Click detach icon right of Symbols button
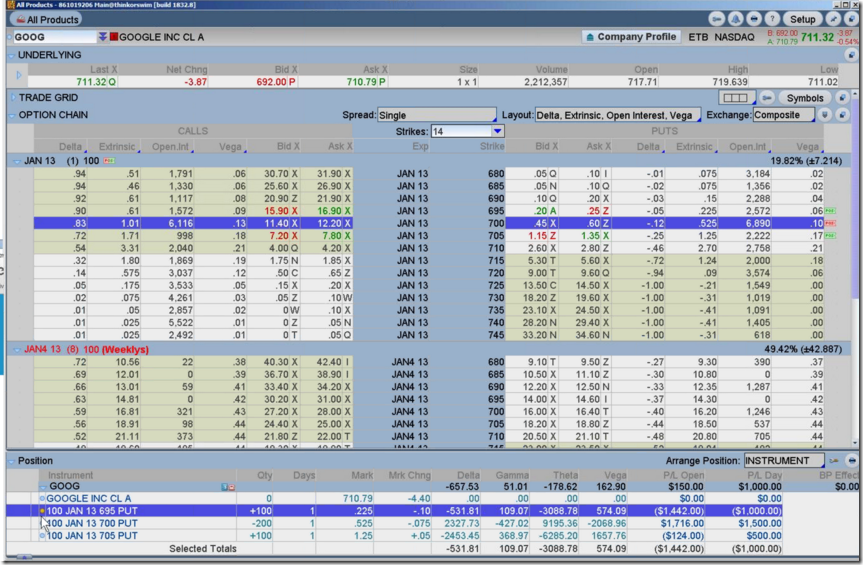Viewport: 863px width, 565px height. (x=842, y=98)
